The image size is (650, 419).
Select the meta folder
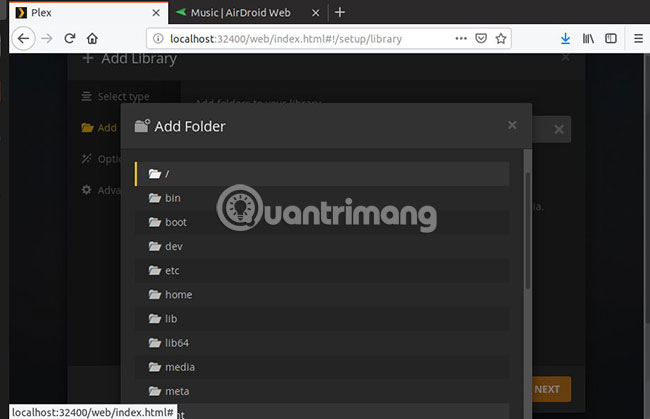(322, 391)
